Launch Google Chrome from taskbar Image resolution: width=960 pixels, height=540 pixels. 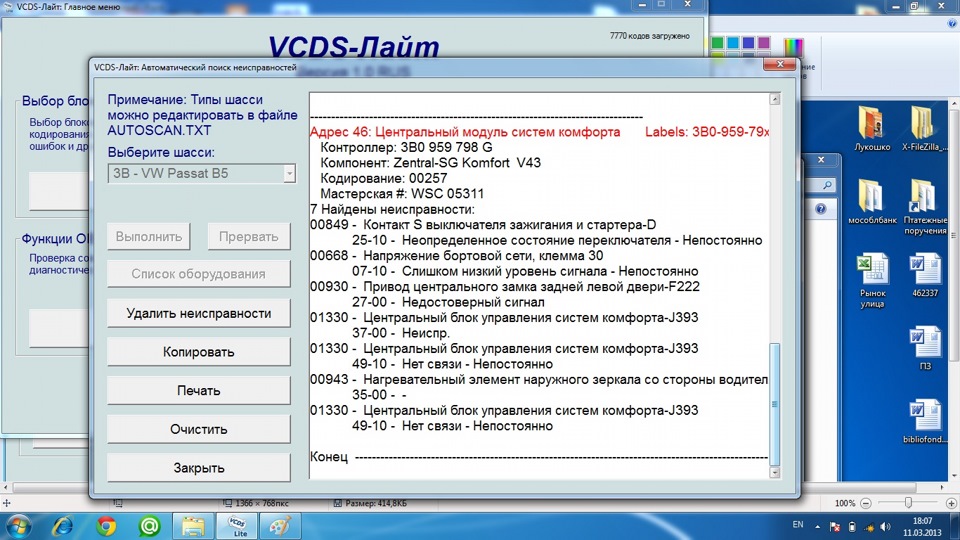click(107, 527)
